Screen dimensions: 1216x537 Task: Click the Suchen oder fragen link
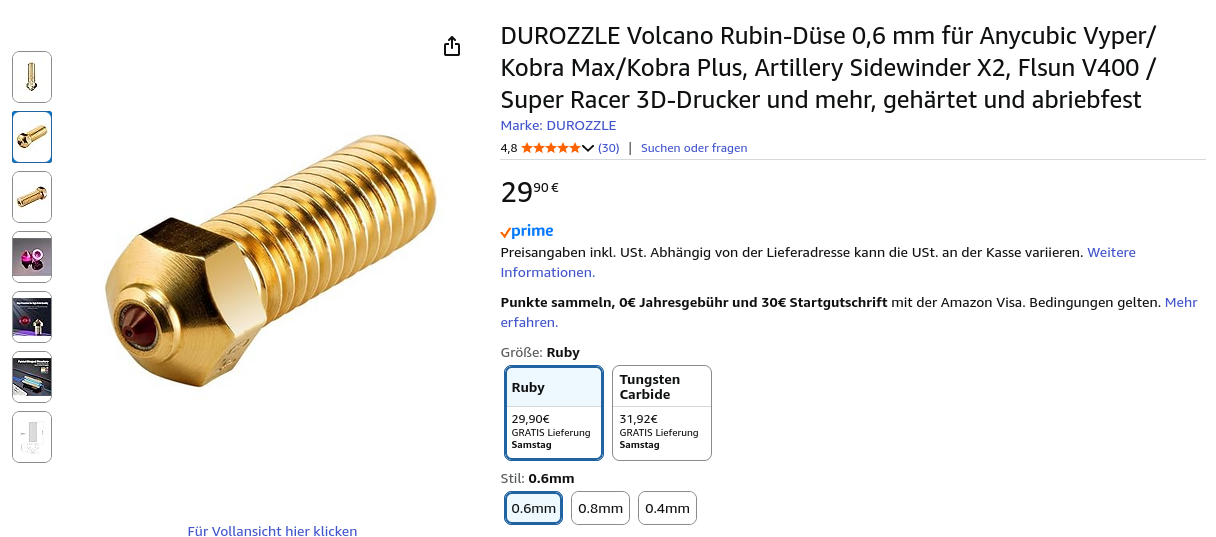coord(694,148)
